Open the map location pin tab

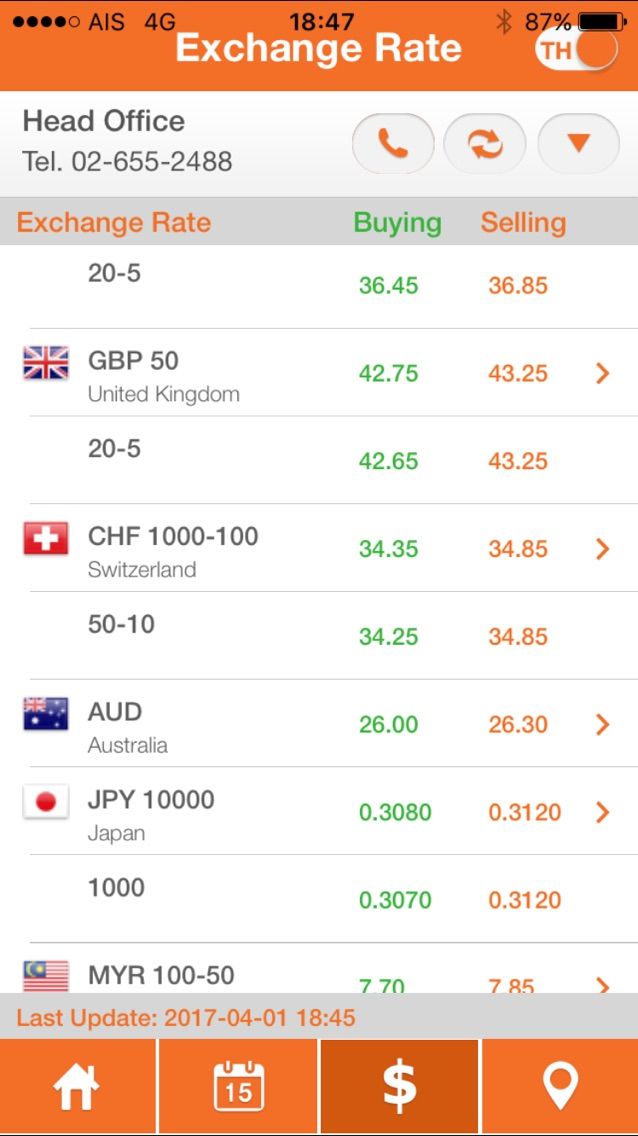click(560, 1087)
